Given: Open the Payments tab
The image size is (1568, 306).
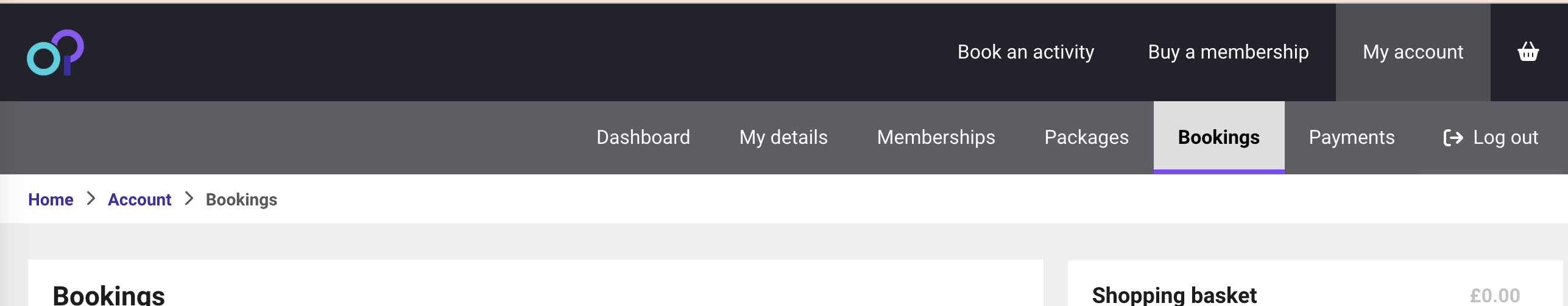Looking at the screenshot, I should (x=1351, y=137).
